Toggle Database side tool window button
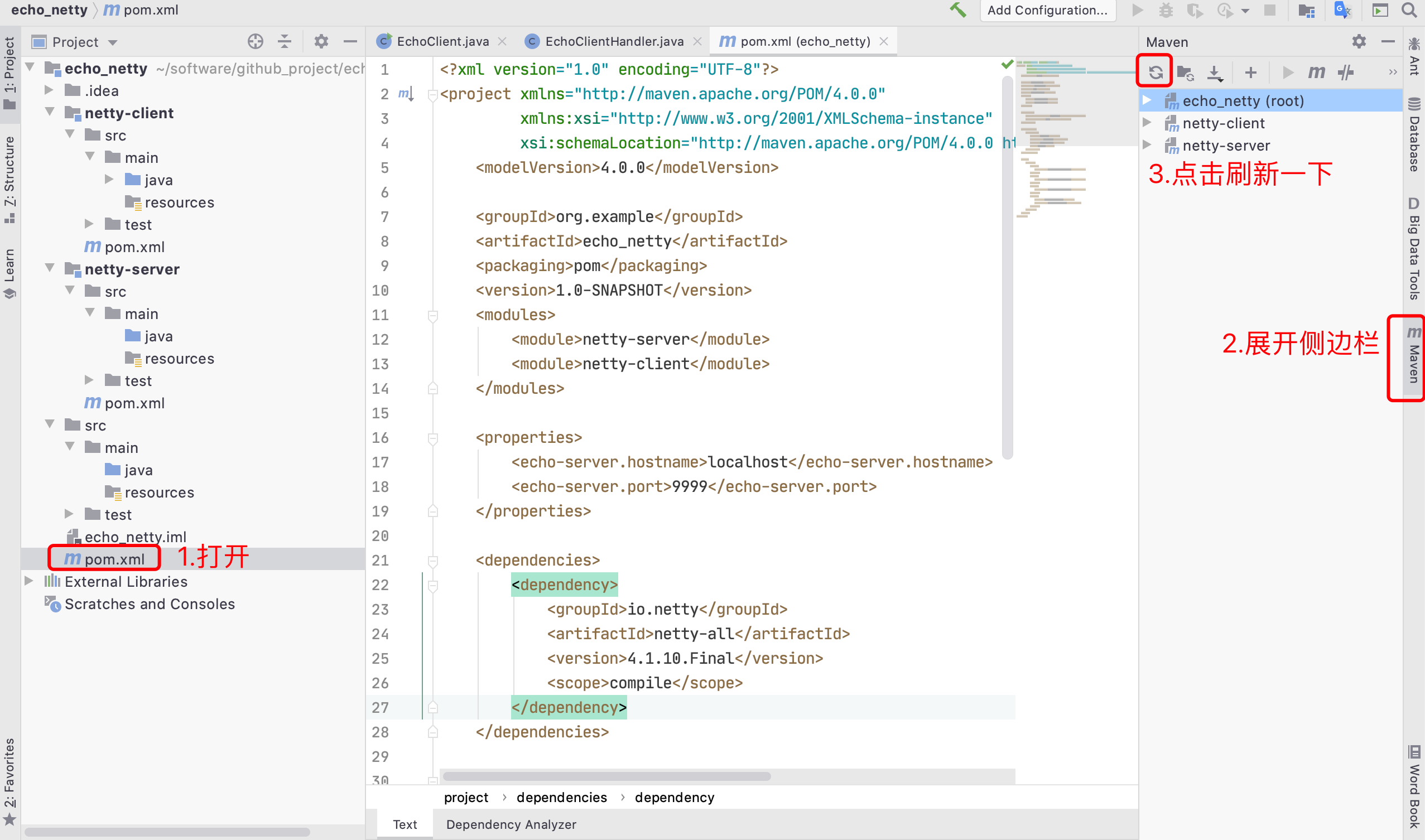 1414,136
